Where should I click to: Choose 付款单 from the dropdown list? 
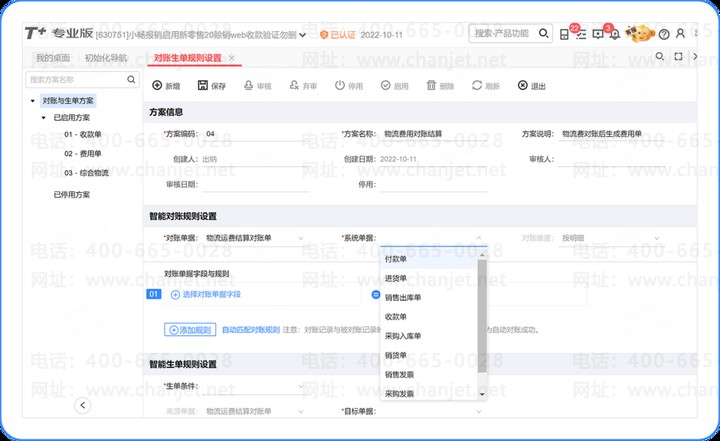[x=429, y=259]
